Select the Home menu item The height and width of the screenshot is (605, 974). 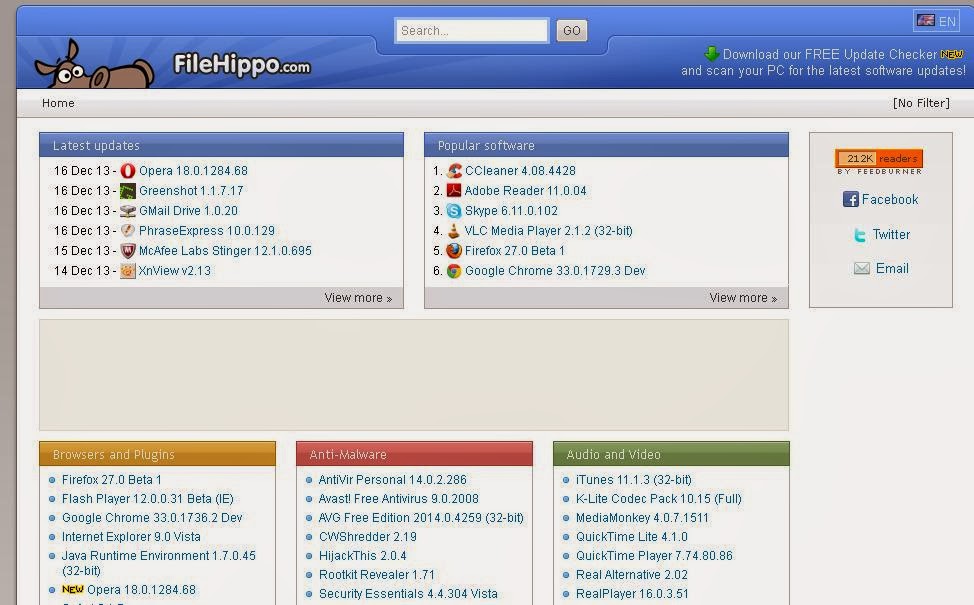(x=57, y=103)
